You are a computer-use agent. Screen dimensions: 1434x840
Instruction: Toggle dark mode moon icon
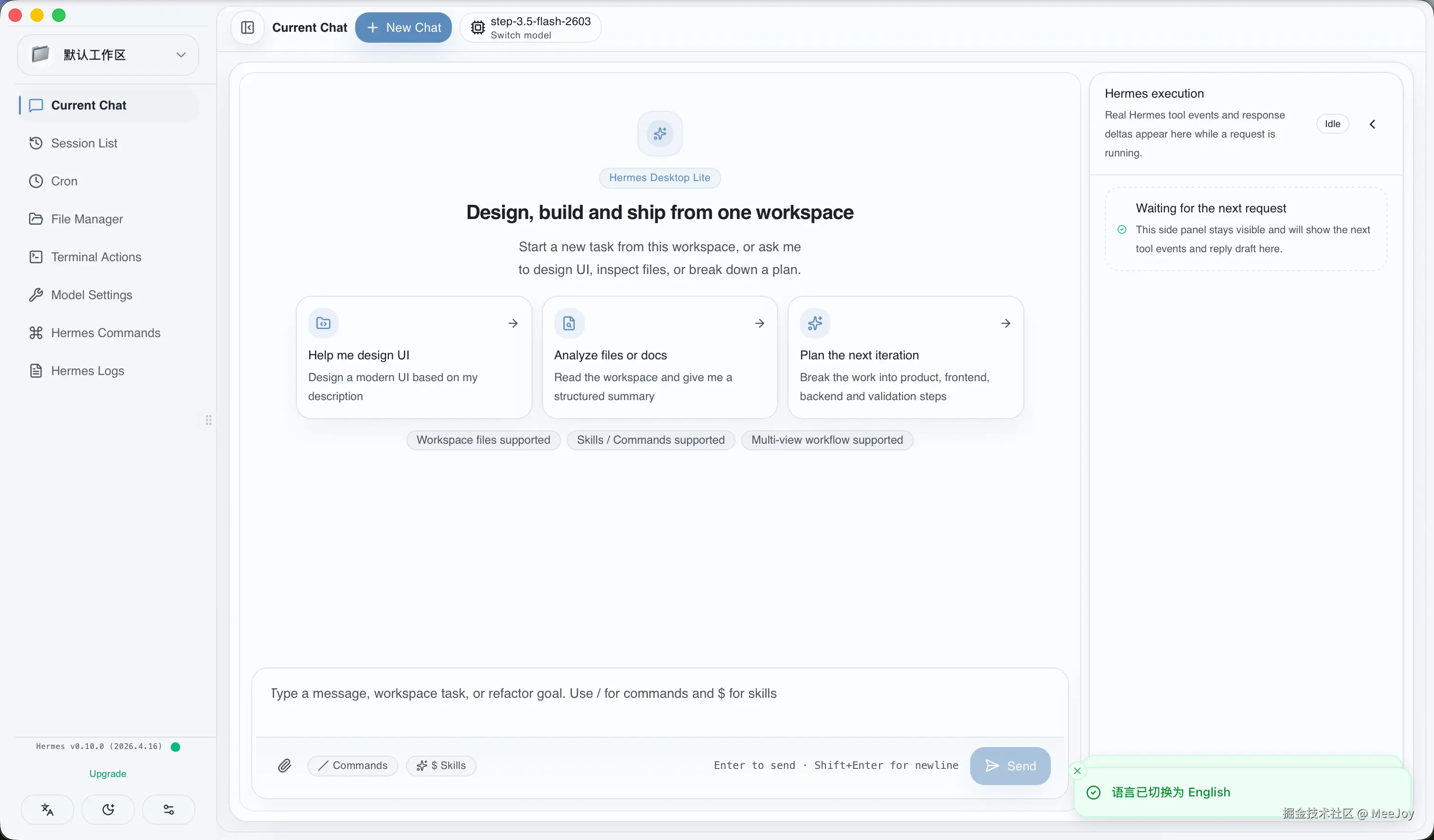coord(108,809)
